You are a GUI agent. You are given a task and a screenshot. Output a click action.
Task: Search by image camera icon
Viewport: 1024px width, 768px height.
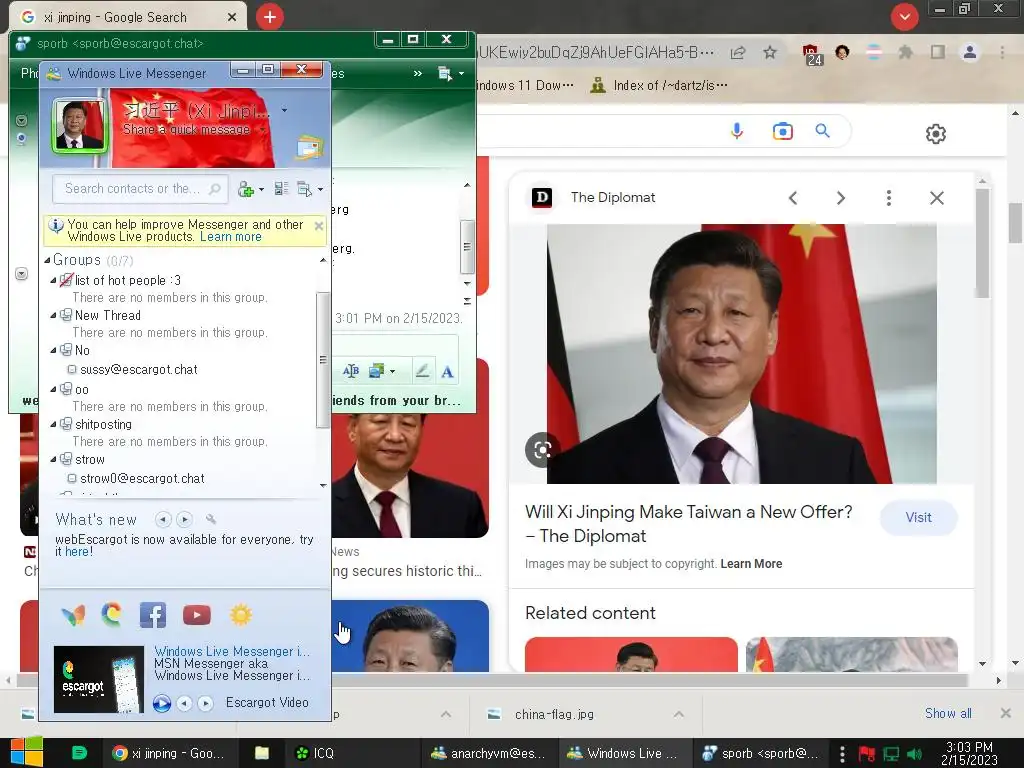[782, 131]
